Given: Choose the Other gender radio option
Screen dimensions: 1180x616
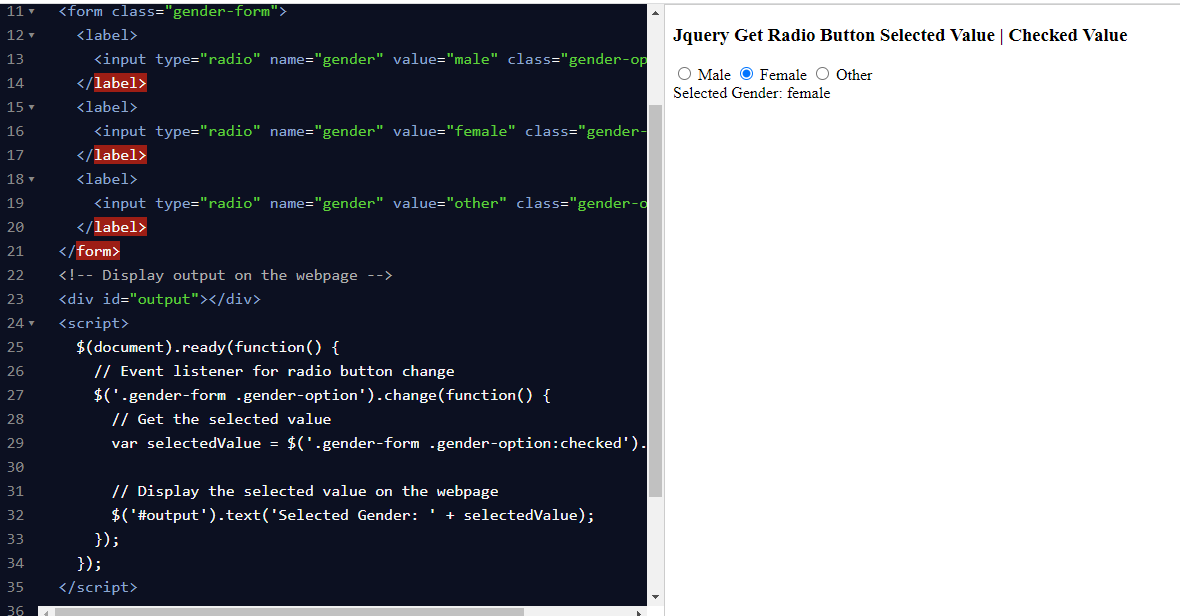Looking at the screenshot, I should click(x=822, y=74).
